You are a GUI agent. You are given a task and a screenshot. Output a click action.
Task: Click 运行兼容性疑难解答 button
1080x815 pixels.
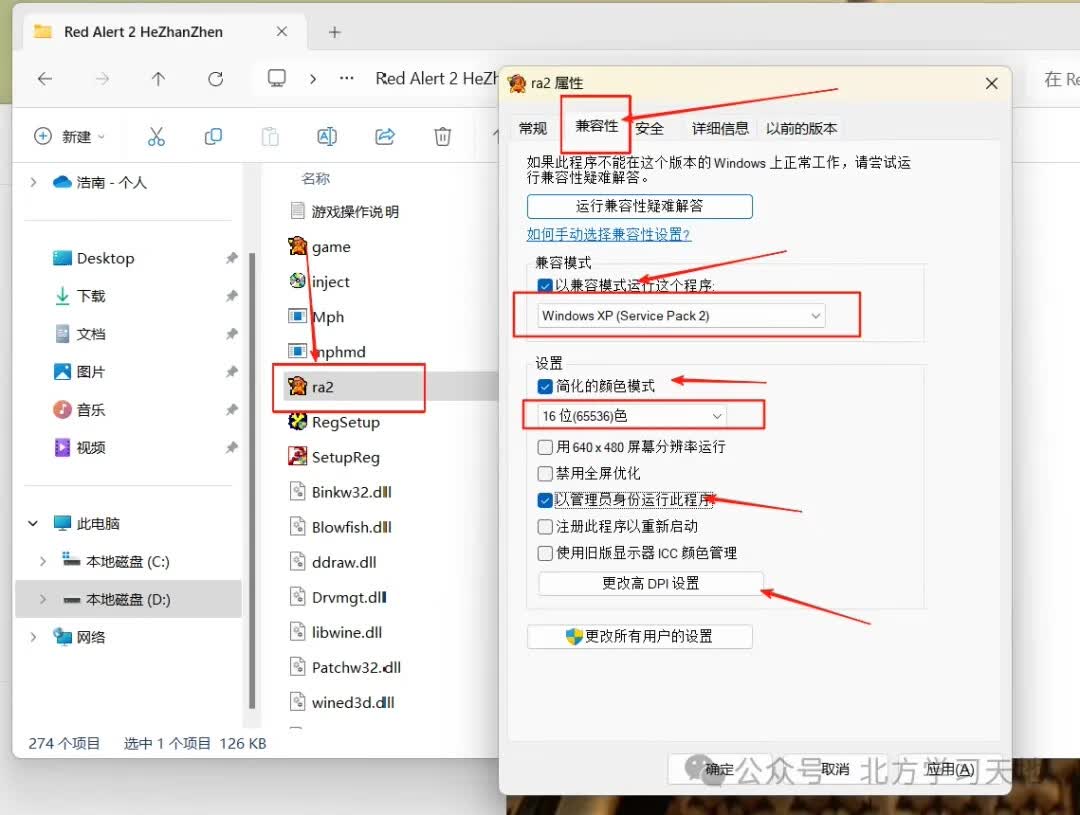click(x=639, y=206)
